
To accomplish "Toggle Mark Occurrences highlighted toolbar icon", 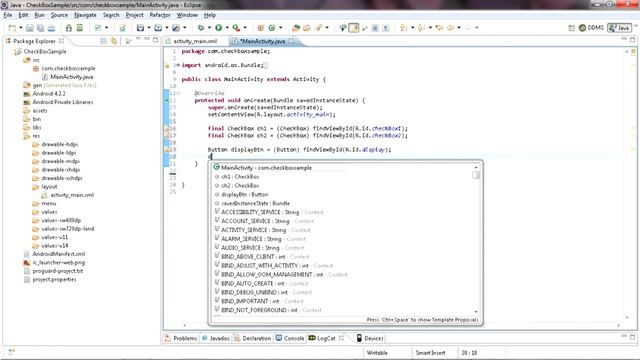I will point(354,28).
